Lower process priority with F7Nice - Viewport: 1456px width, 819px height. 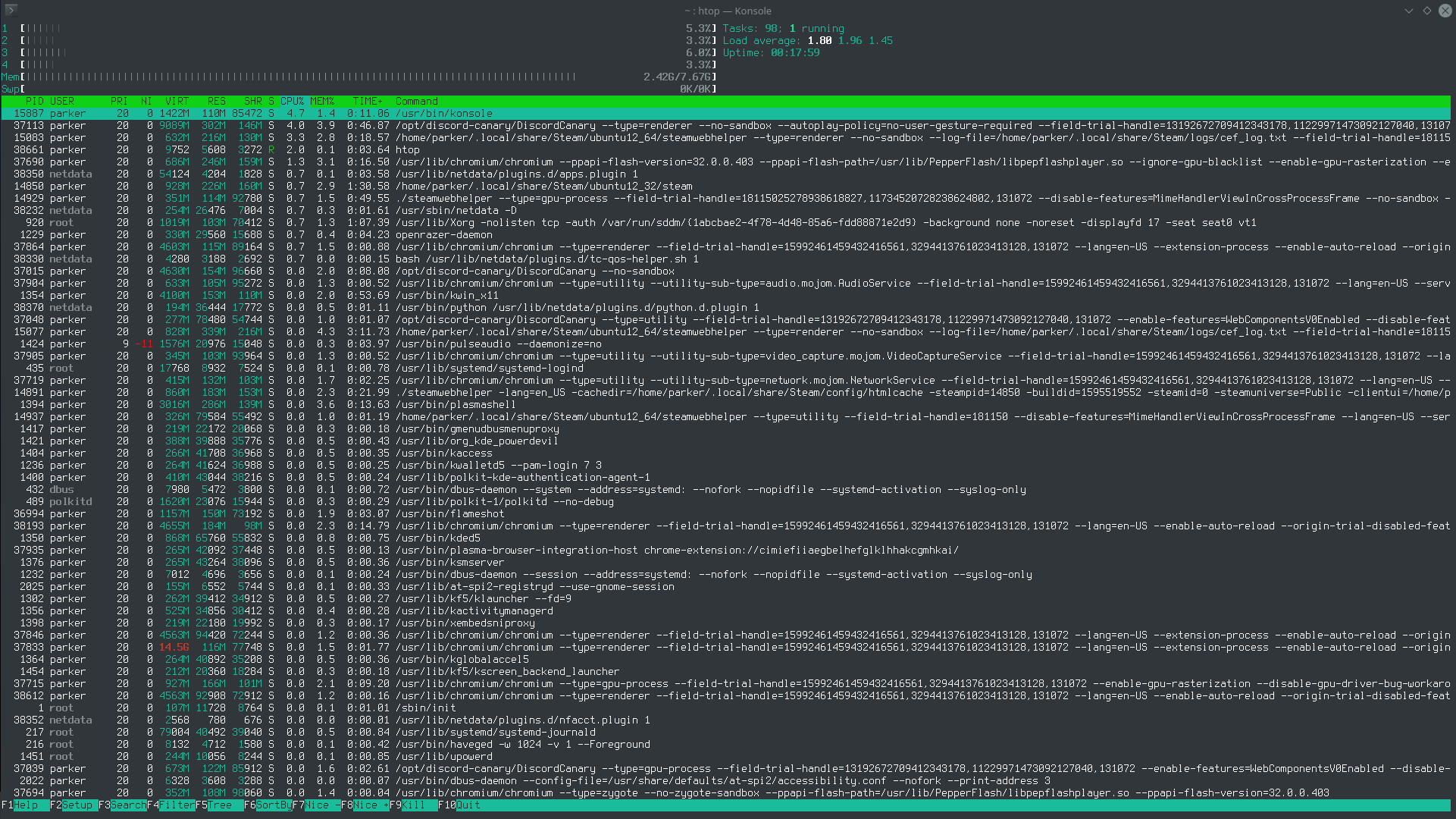coord(317,805)
